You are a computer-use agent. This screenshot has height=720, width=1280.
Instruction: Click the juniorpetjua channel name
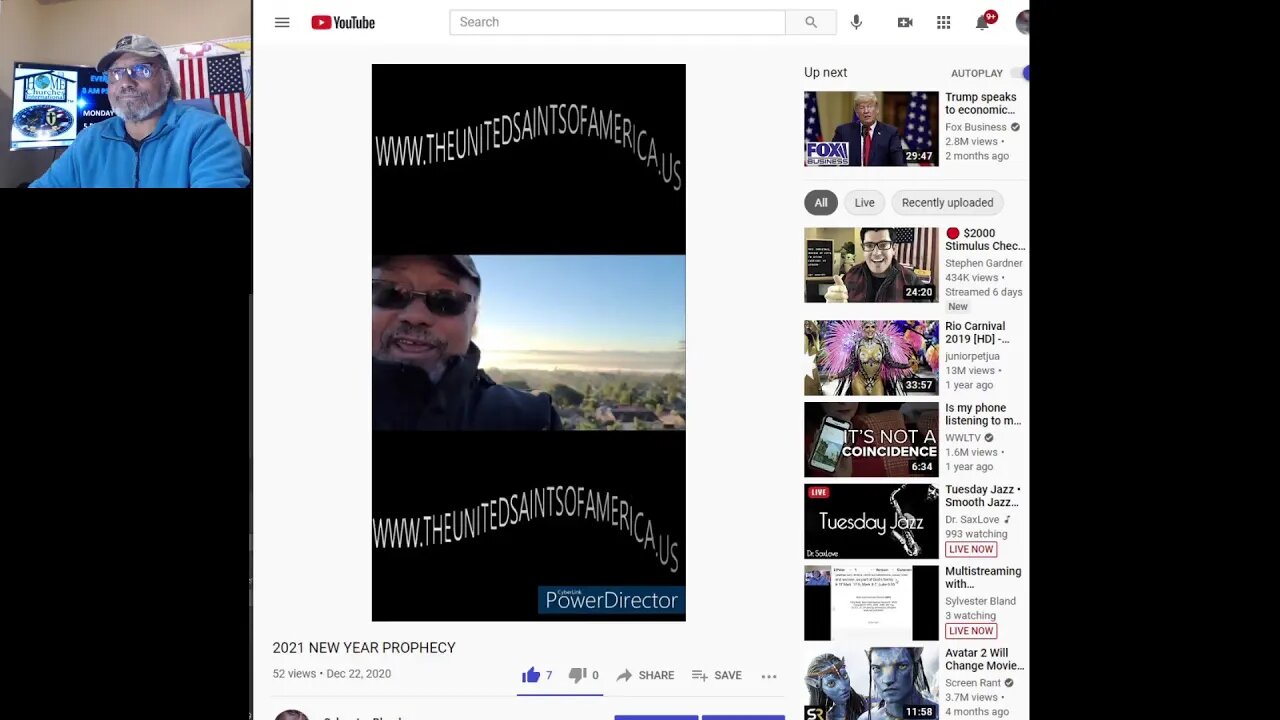(972, 356)
